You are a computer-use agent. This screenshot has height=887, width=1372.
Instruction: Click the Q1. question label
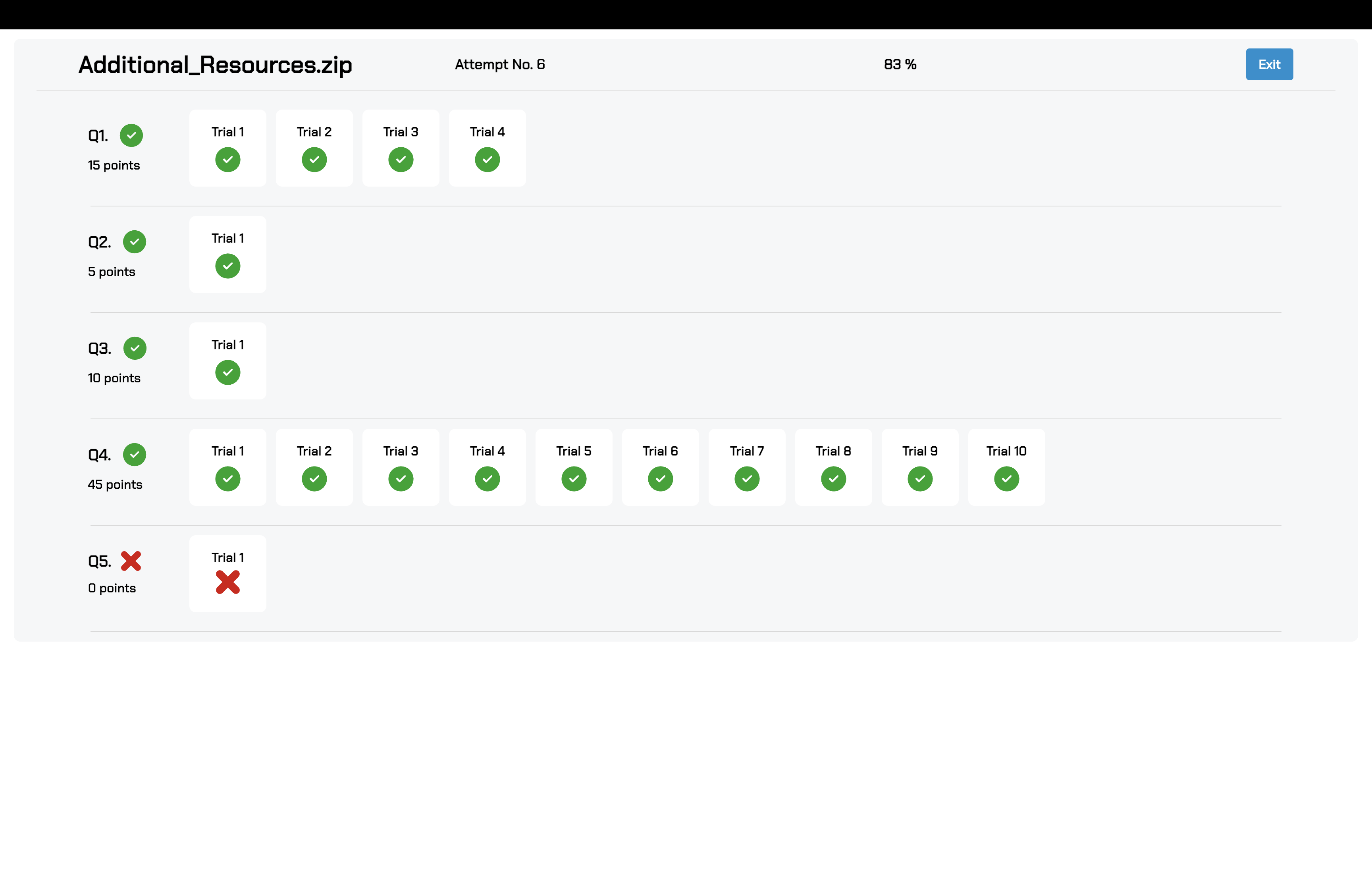click(98, 136)
